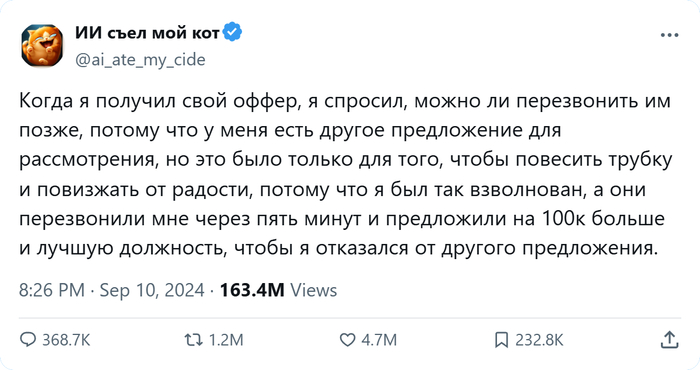
Task: Open the three-dot more options menu
Action: point(669,35)
